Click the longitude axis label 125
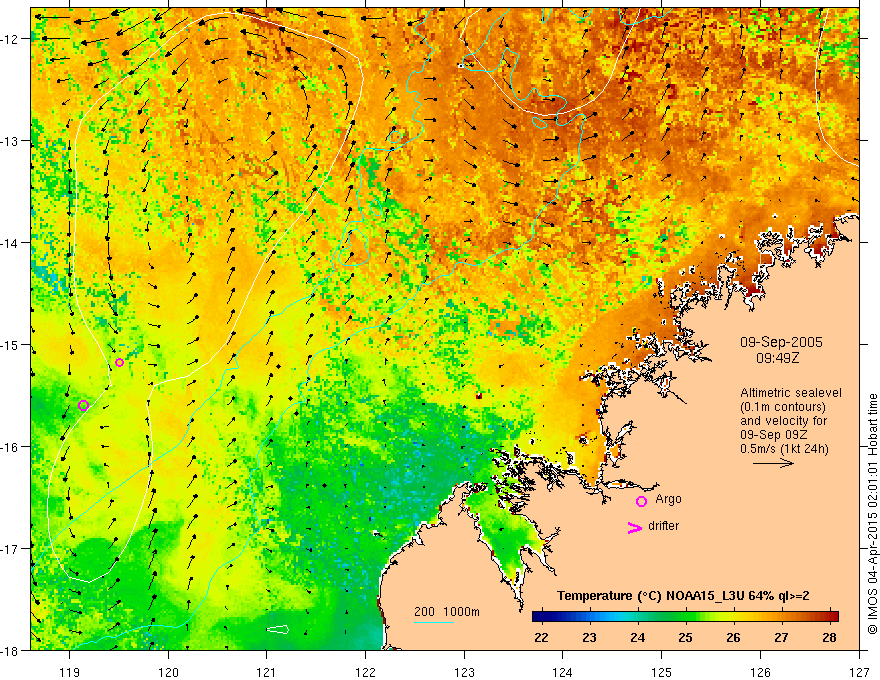 [662, 672]
